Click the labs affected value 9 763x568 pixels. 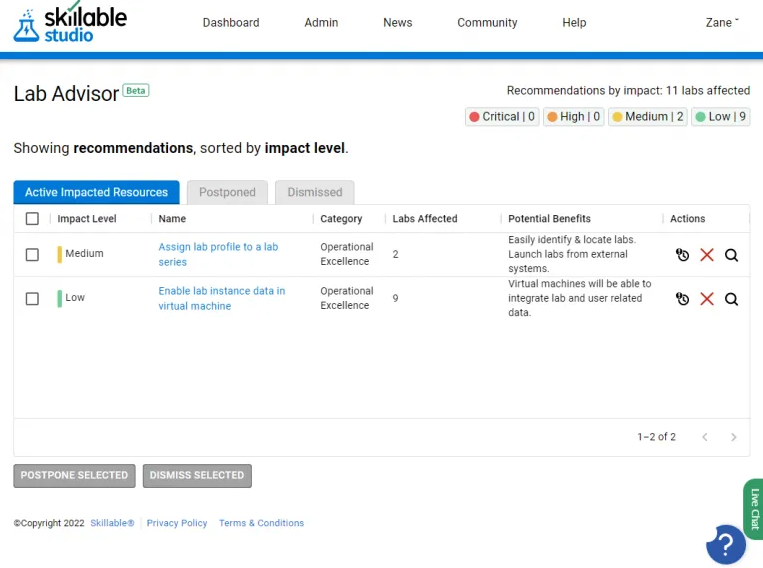coord(395,298)
